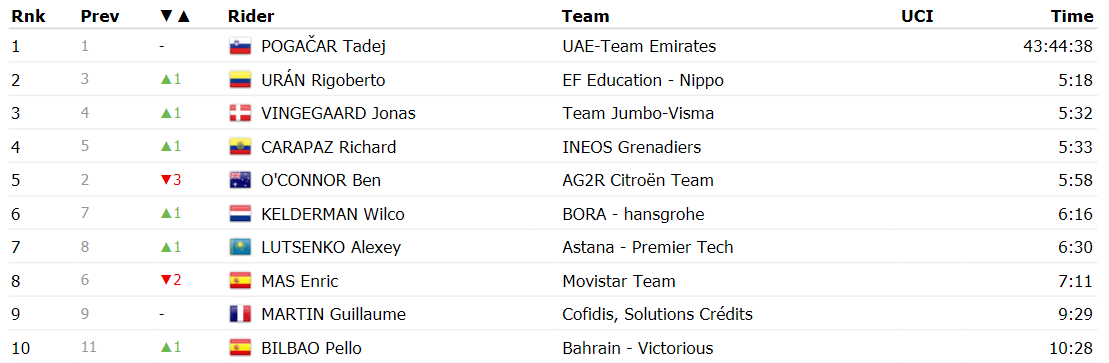Open UAE-Team Emirates team page

(639, 47)
